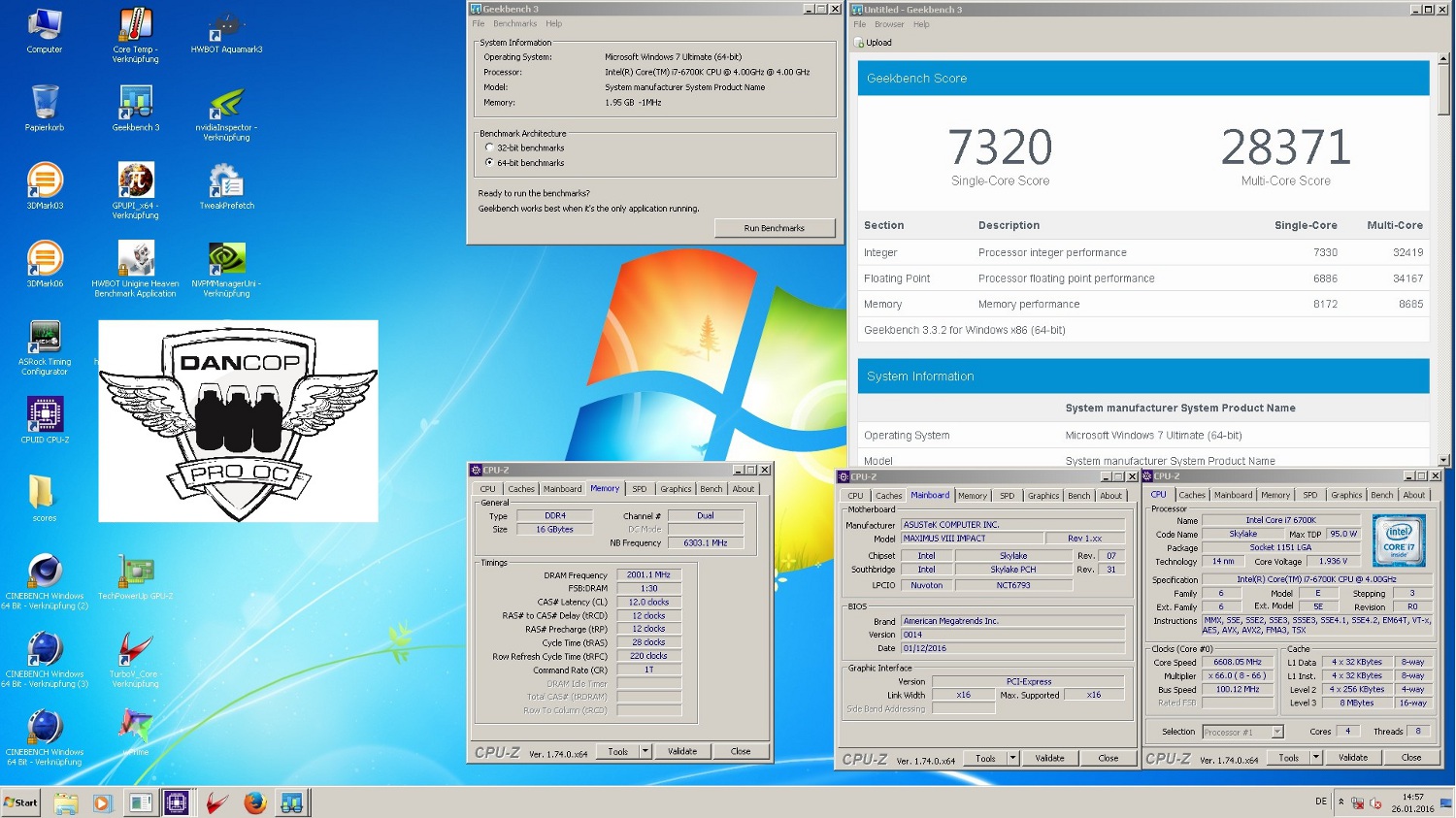The height and width of the screenshot is (818, 1456).
Task: Click Tools button in memory CPU-Z window
Action: [617, 751]
